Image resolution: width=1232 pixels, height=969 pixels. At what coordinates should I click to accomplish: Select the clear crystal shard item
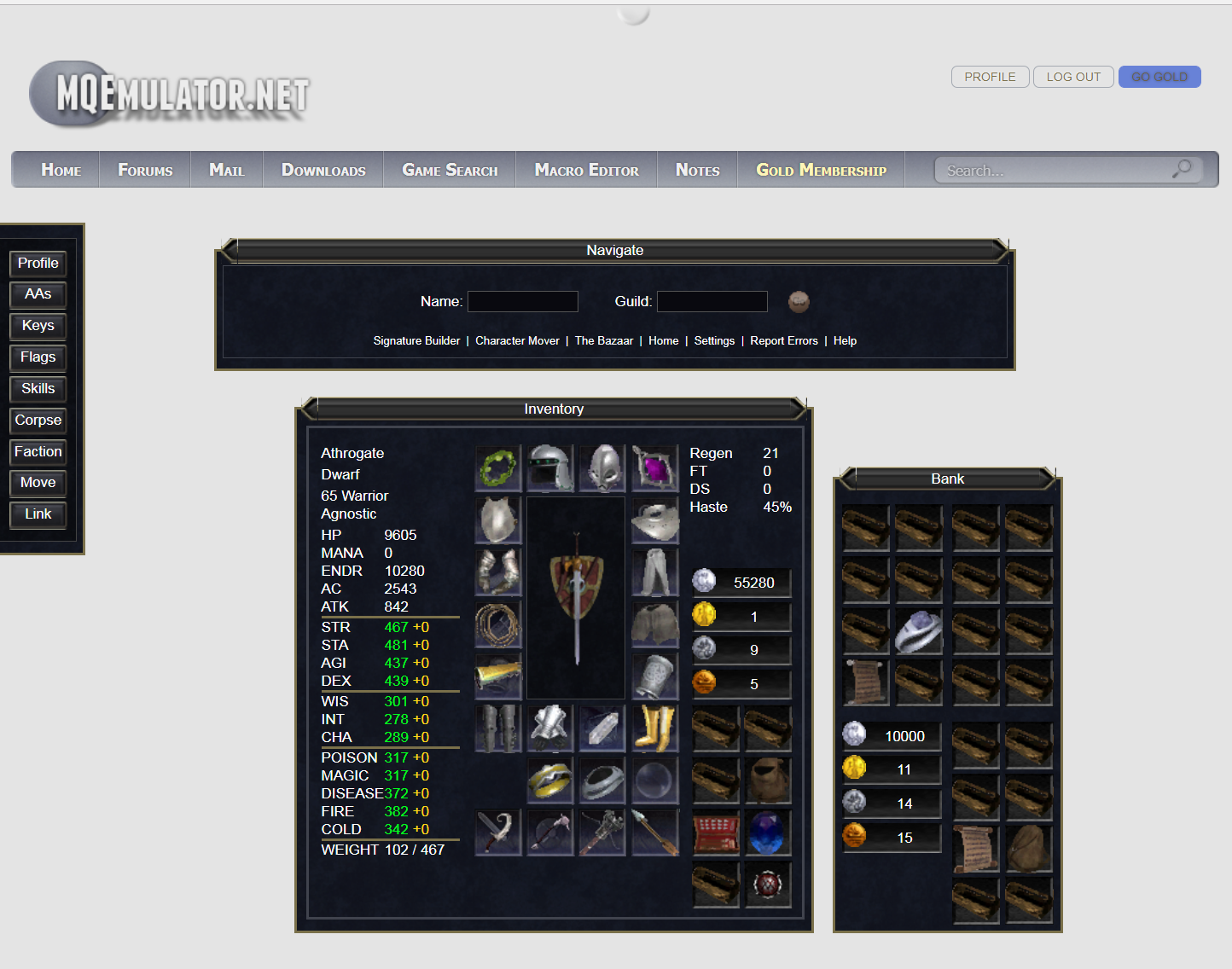602,728
